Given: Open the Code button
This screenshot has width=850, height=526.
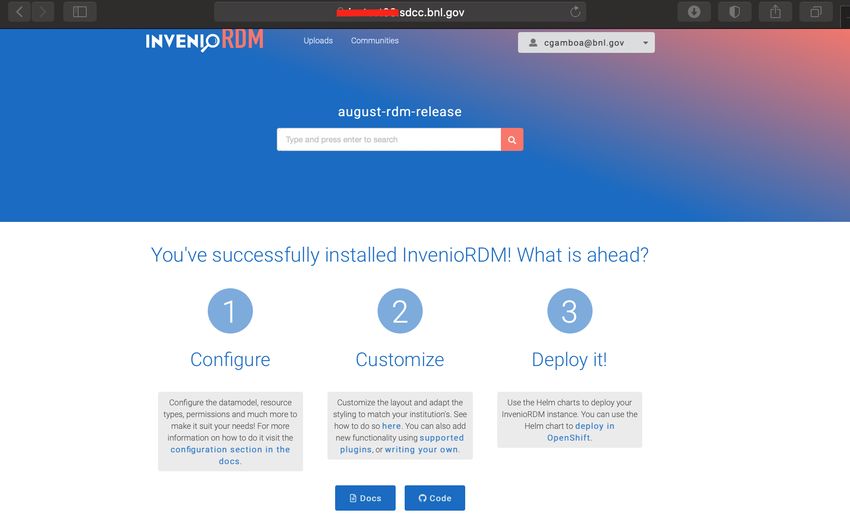Looking at the screenshot, I should pyautogui.click(x=435, y=498).
